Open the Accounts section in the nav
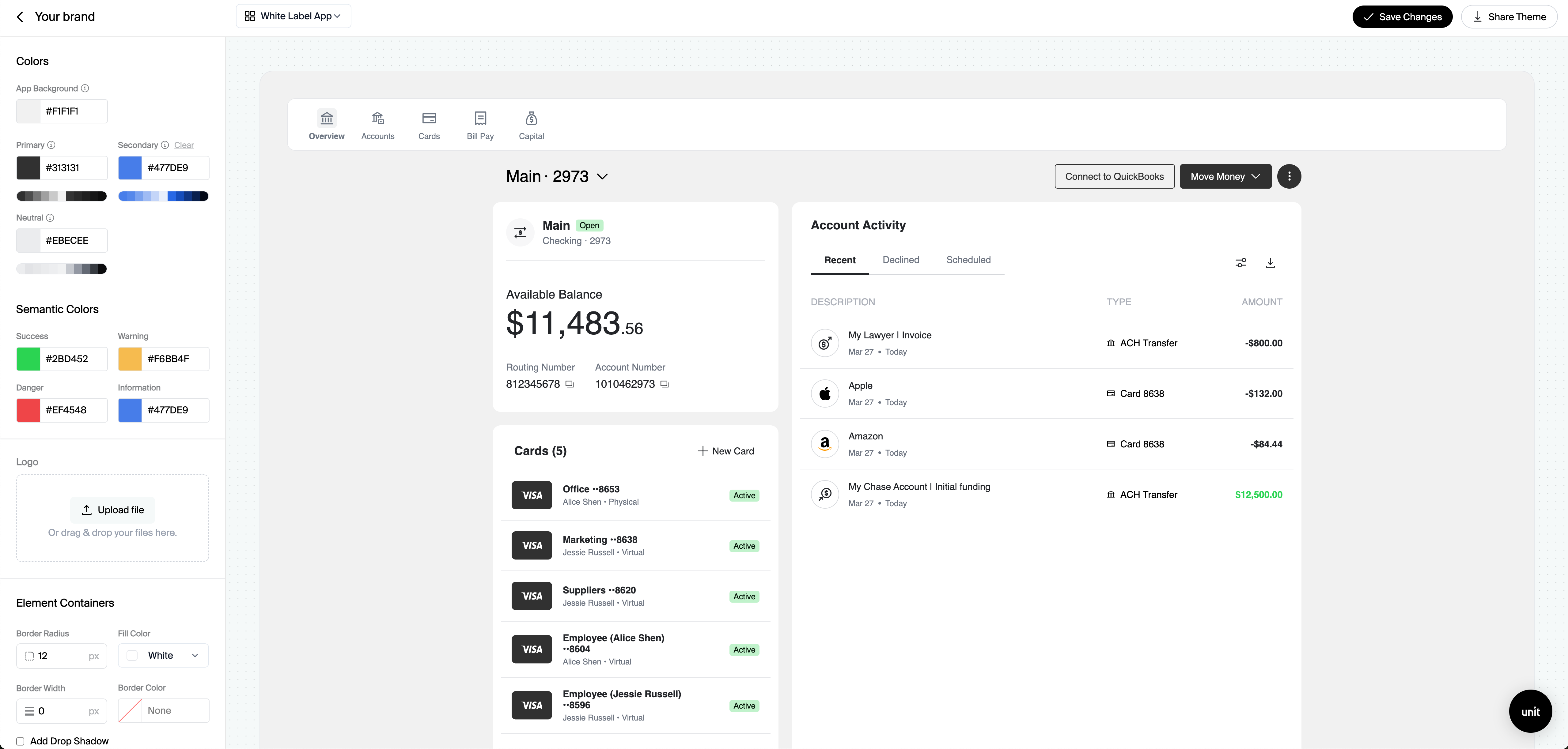Viewport: 1568px width, 749px height. point(377,125)
